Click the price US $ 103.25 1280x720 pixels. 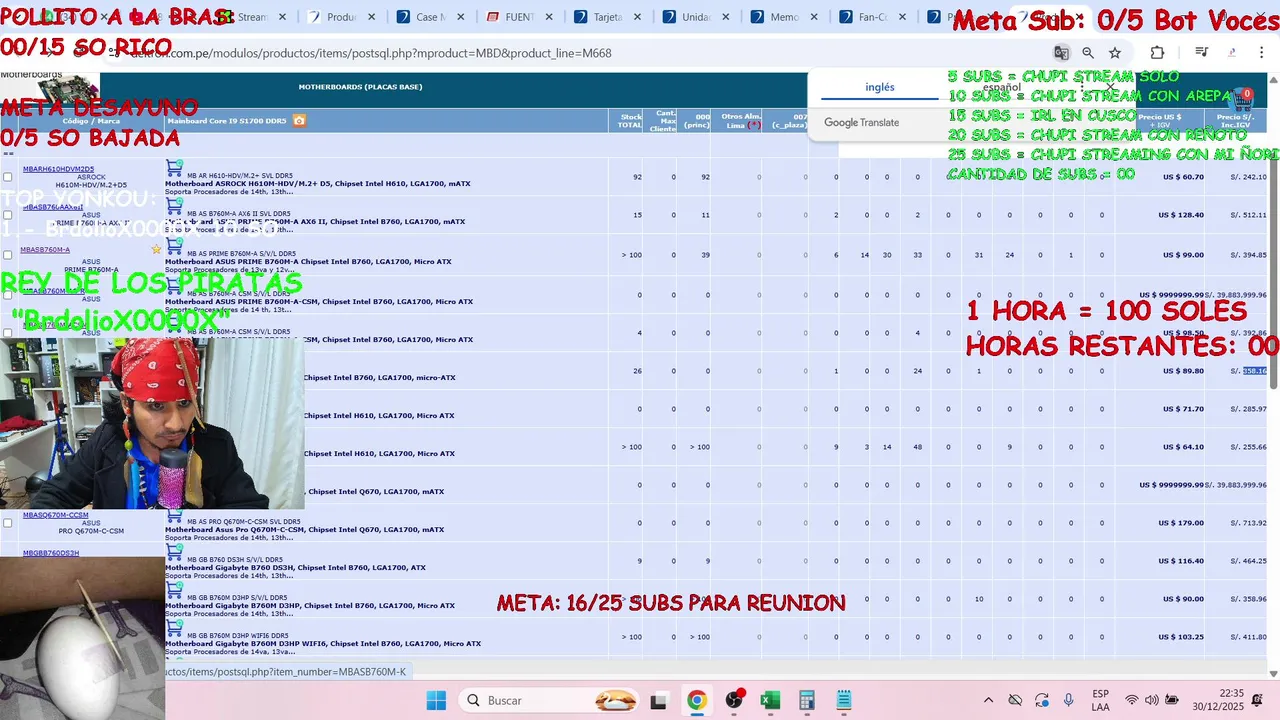point(1181,637)
